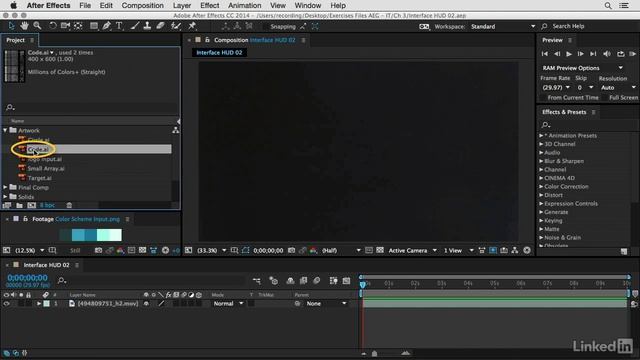640x360 pixels.
Task: Open layer Parent None dropdown
Action: [327, 304]
